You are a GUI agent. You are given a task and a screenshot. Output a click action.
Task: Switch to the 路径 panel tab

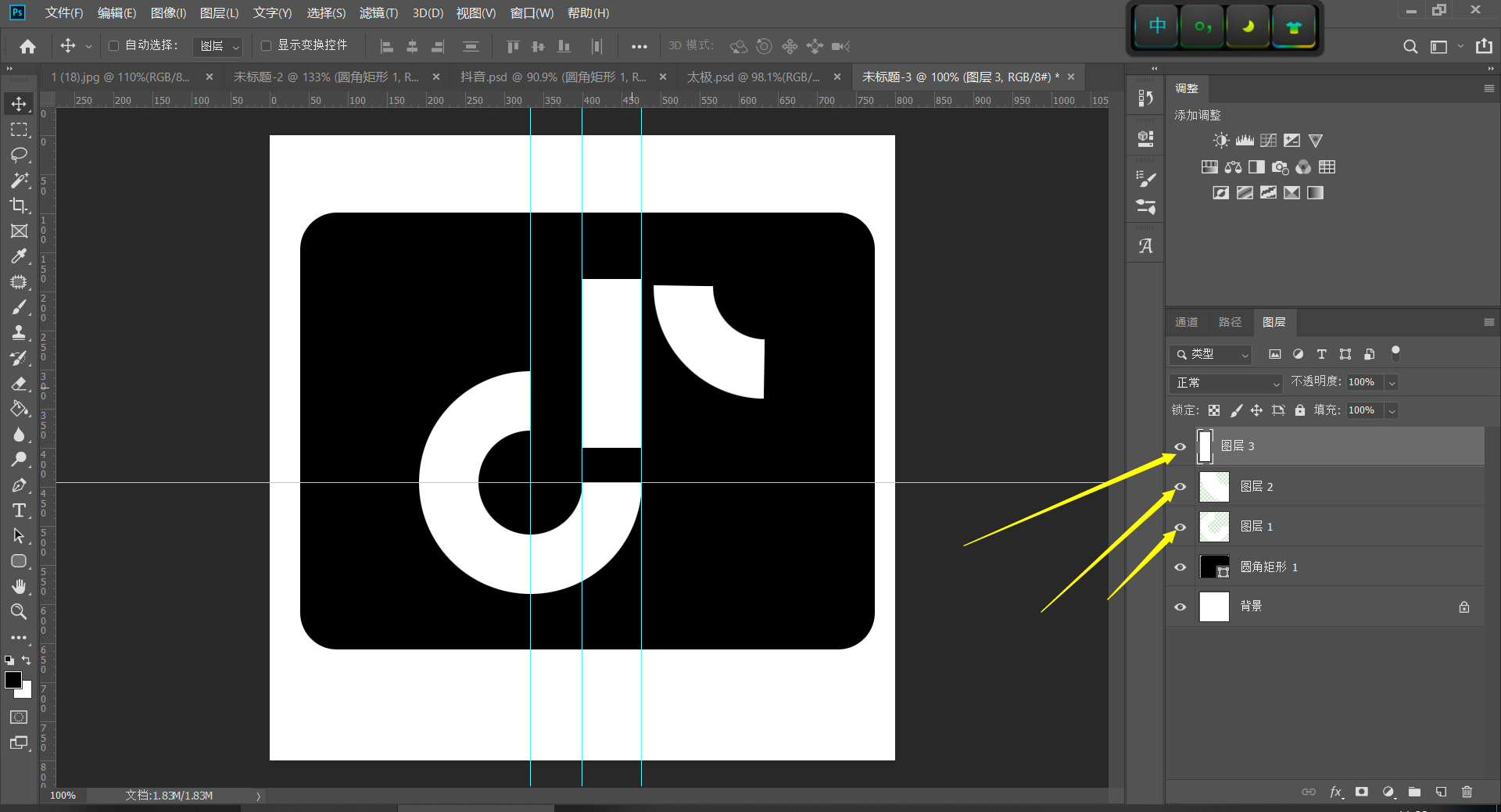[x=1230, y=322]
